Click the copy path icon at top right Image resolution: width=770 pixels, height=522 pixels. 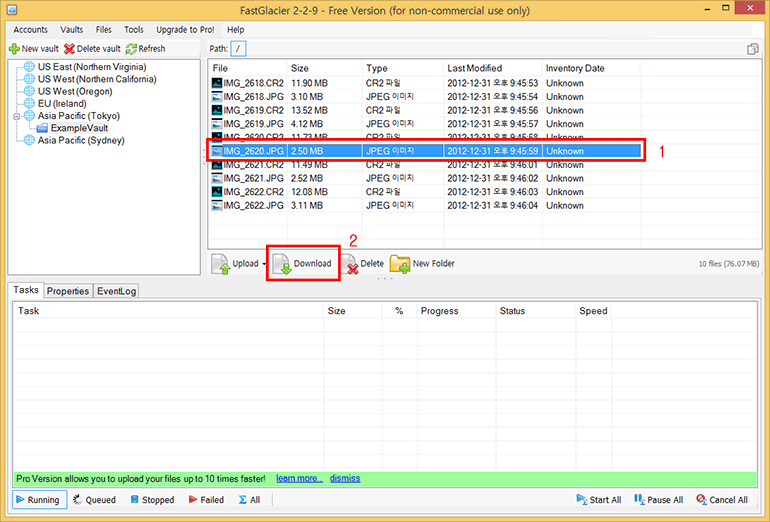pyautogui.click(x=752, y=48)
